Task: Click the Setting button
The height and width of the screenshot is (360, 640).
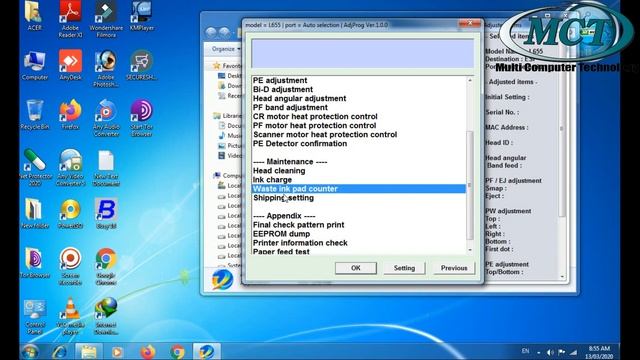Action: (x=404, y=268)
